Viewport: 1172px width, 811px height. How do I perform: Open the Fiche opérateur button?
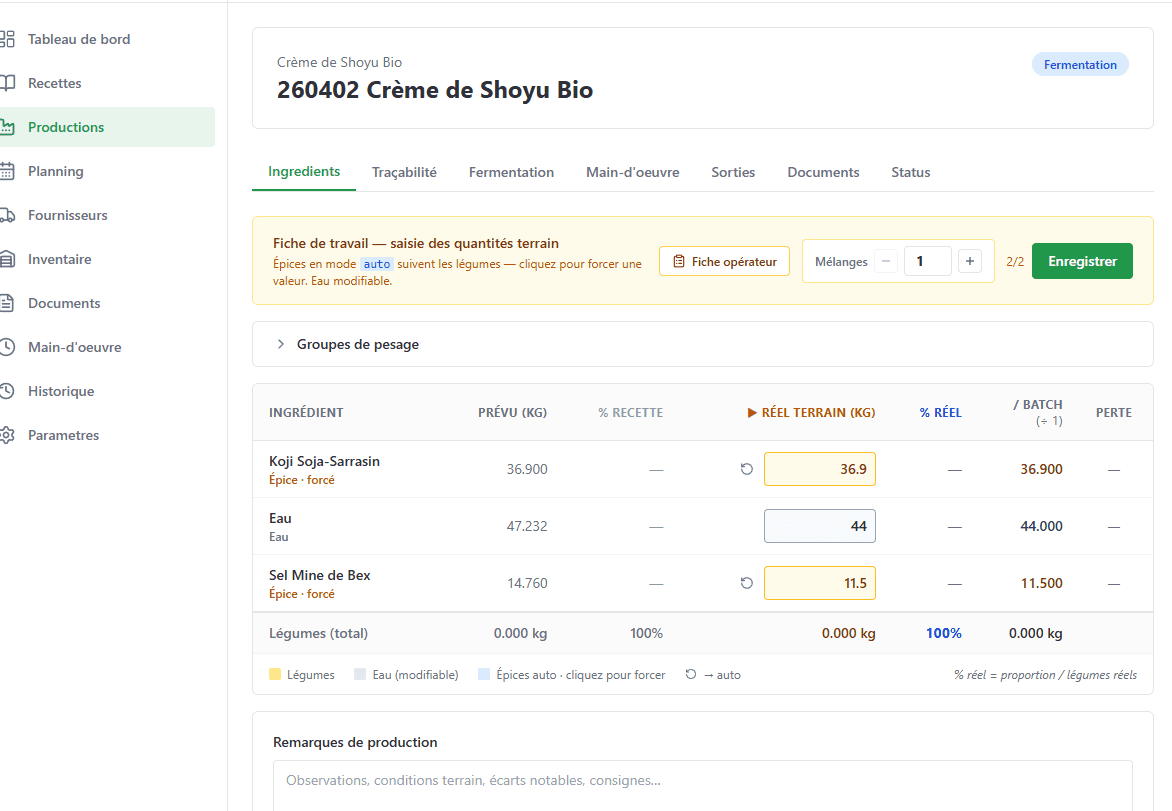coord(724,261)
